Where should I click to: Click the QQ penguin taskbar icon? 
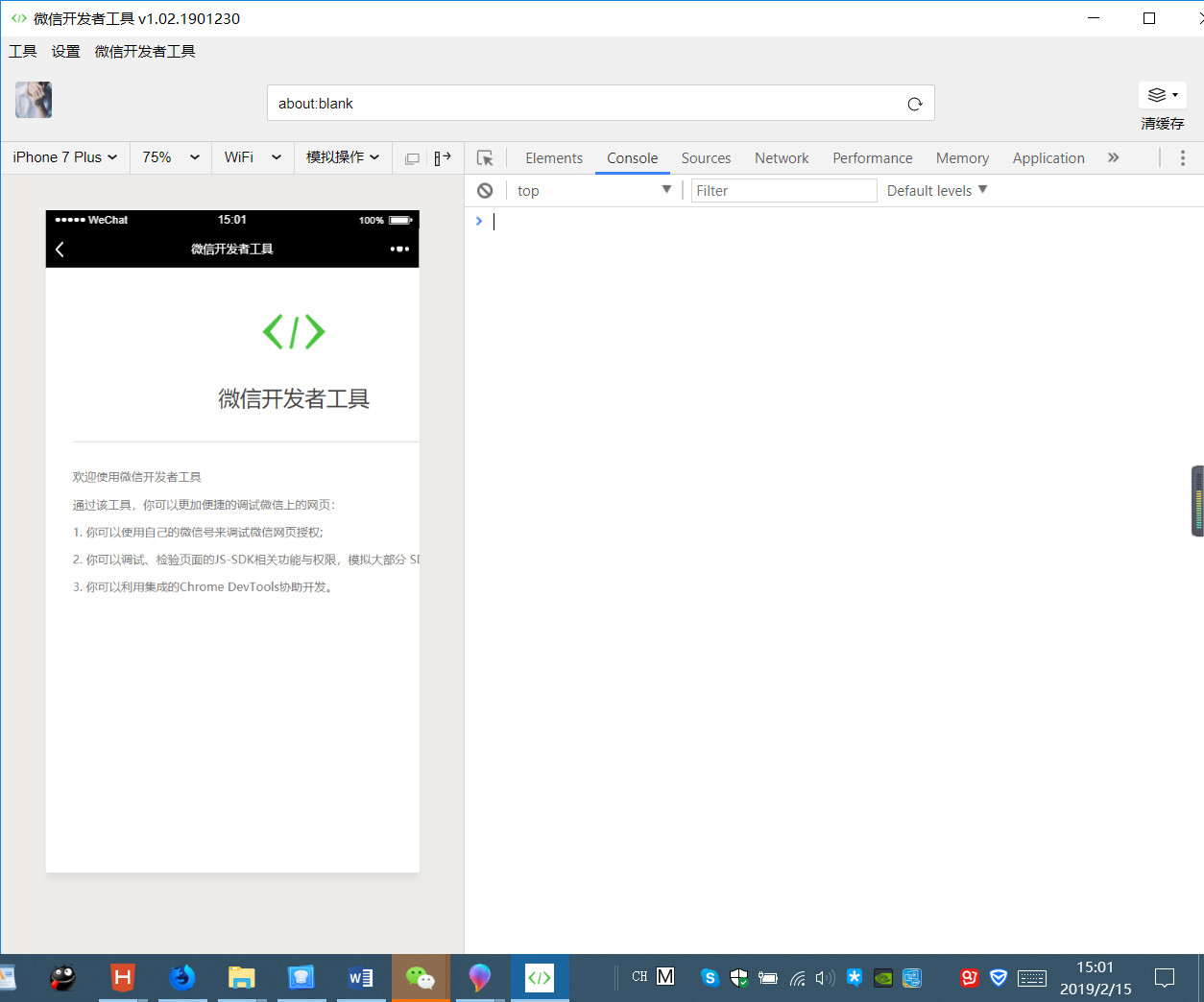pyautogui.click(x=63, y=978)
